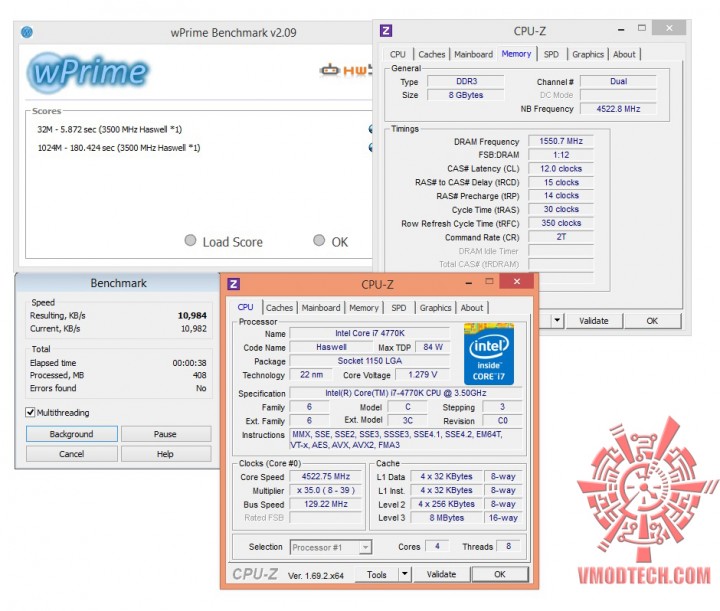Click the Elapsed time 00:00:38 value
Viewport: 720px width, 611px height.
pyautogui.click(x=189, y=363)
